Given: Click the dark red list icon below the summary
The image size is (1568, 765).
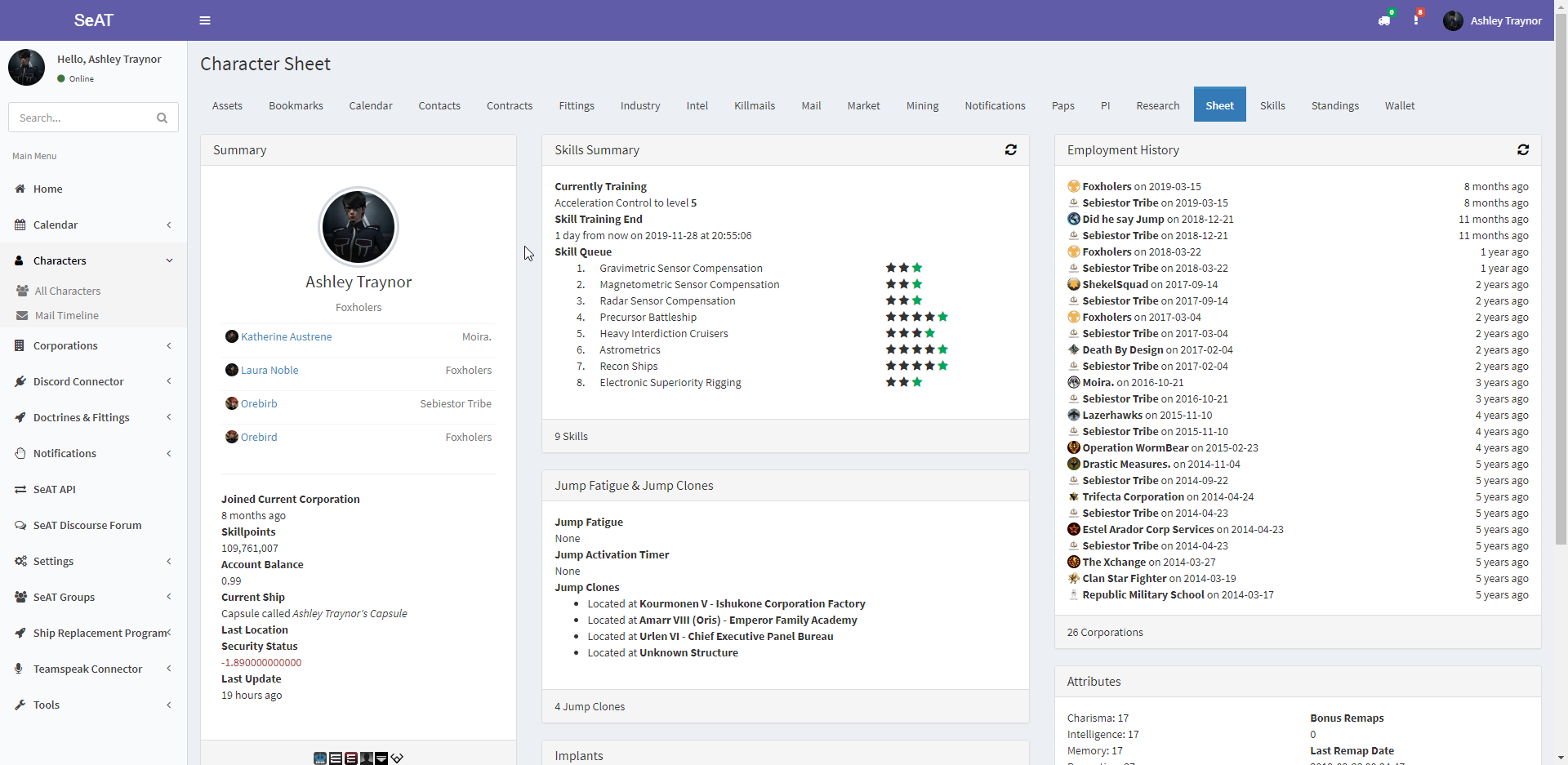Looking at the screenshot, I should (351, 758).
